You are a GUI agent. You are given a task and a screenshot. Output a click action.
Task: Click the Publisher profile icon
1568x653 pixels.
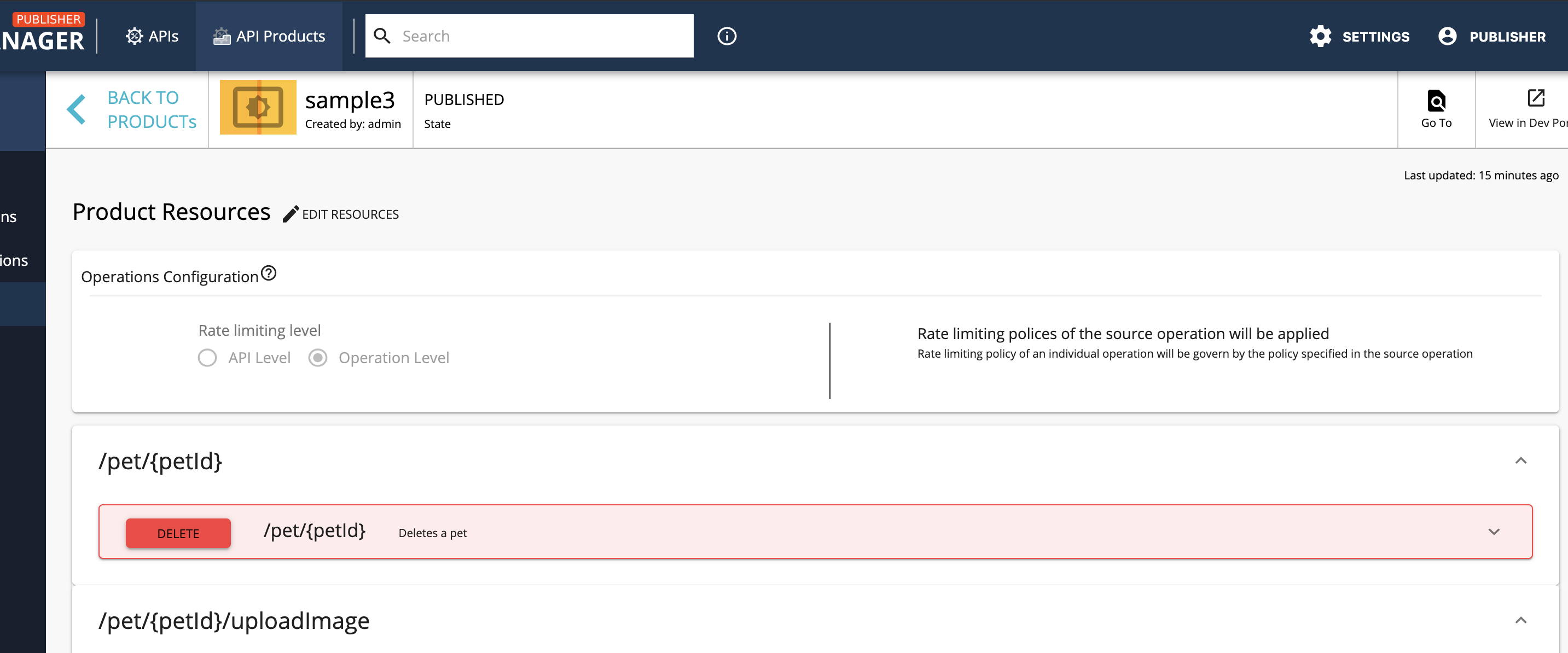coord(1448,36)
